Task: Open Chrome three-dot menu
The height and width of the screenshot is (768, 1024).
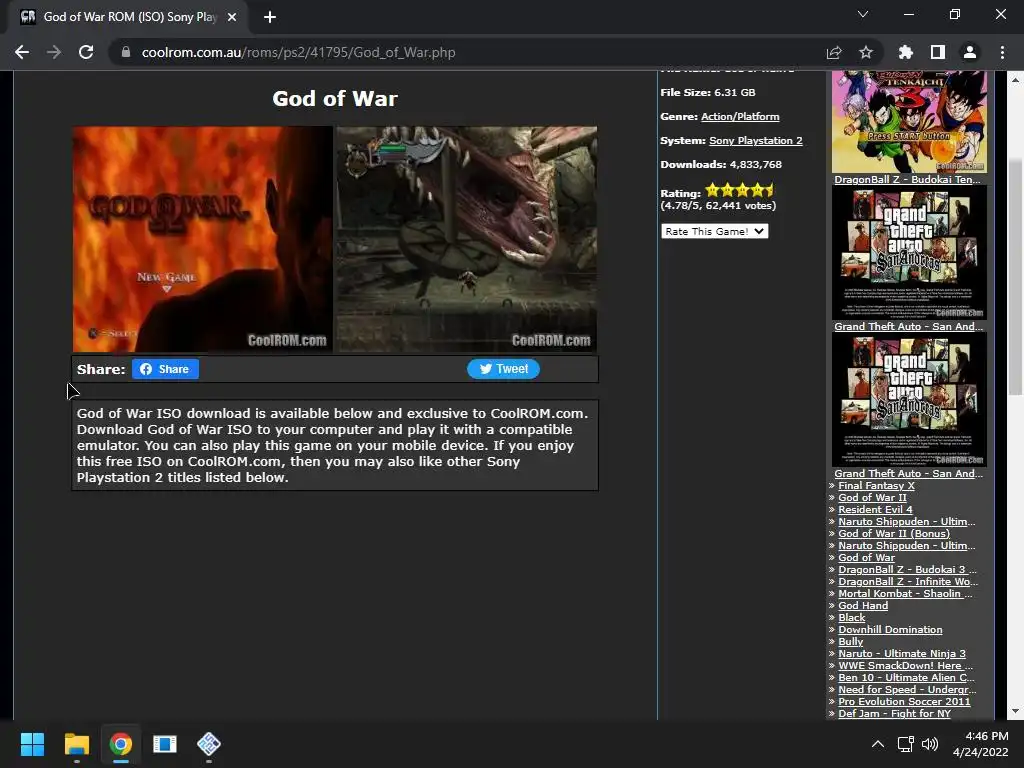Action: [x=1002, y=52]
